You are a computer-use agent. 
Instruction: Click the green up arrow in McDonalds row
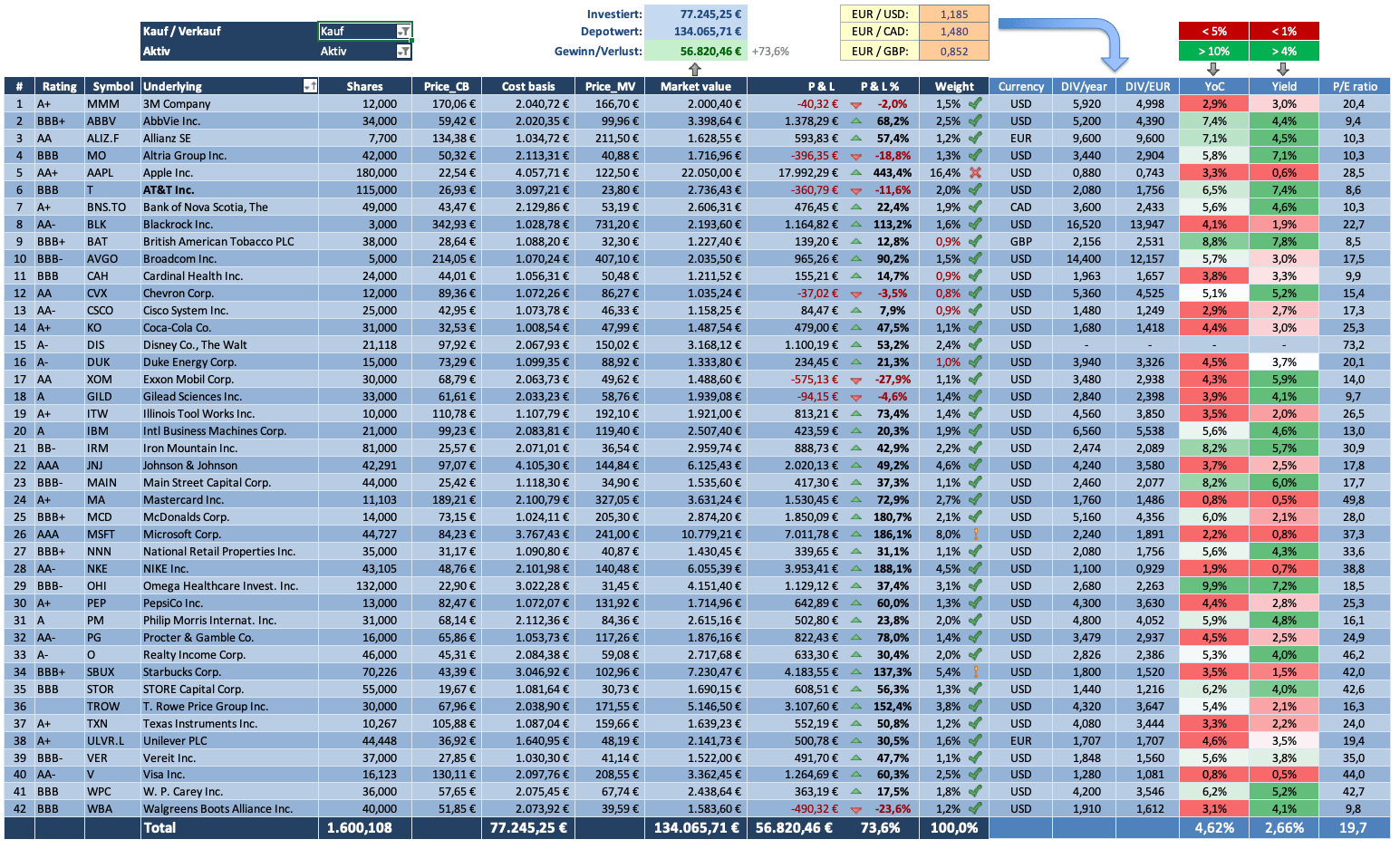(x=856, y=516)
